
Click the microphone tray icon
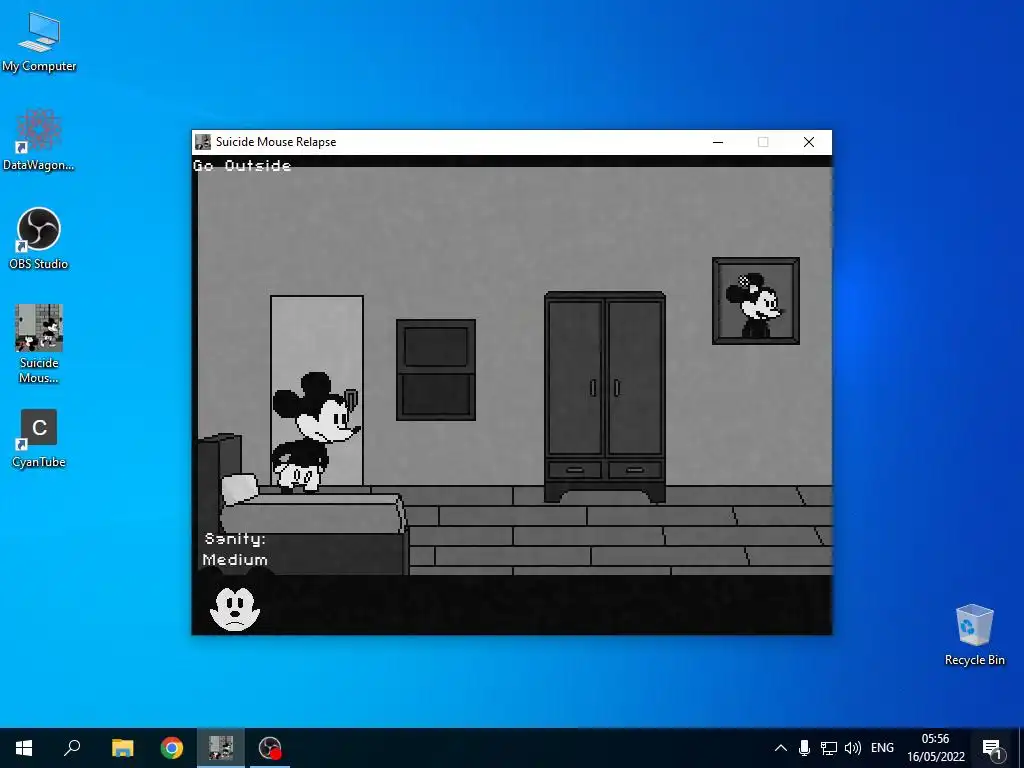(x=805, y=748)
